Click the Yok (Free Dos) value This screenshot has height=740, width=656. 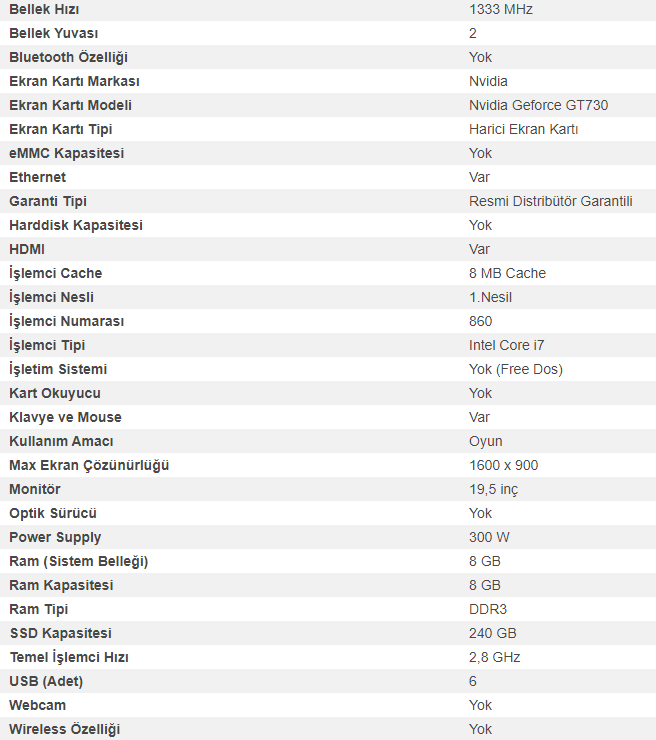coord(515,369)
